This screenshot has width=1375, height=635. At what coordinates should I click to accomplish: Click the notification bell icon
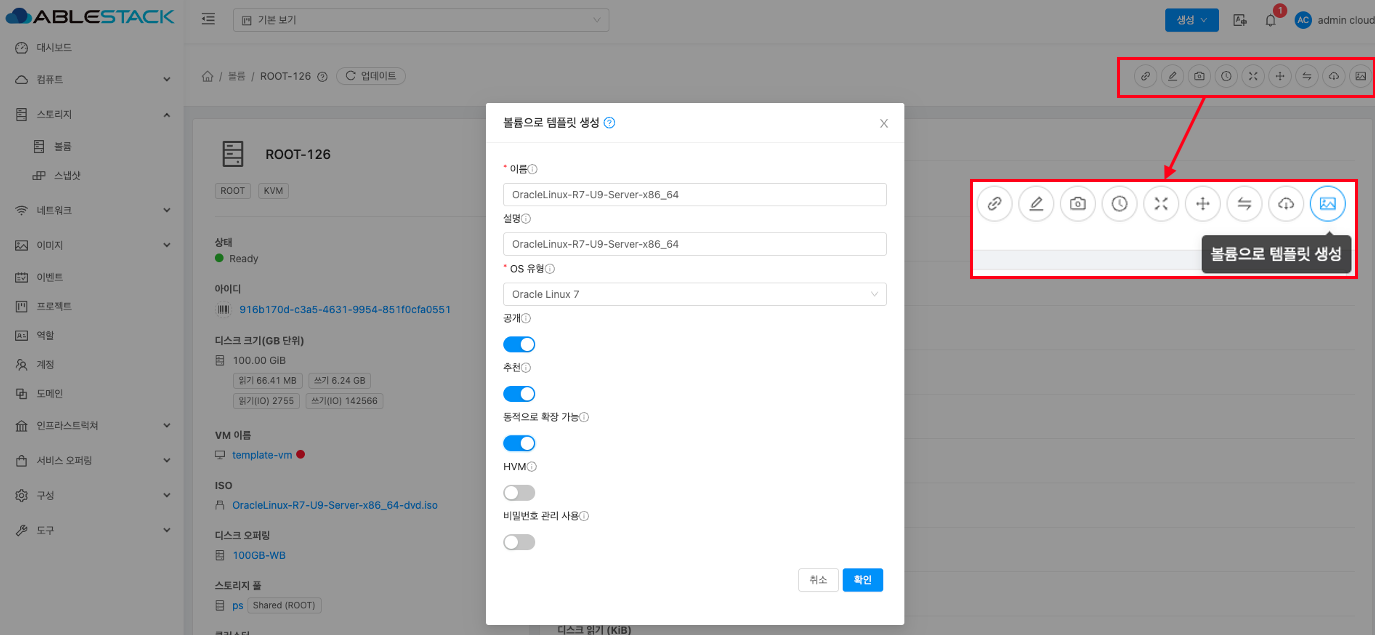click(1270, 20)
